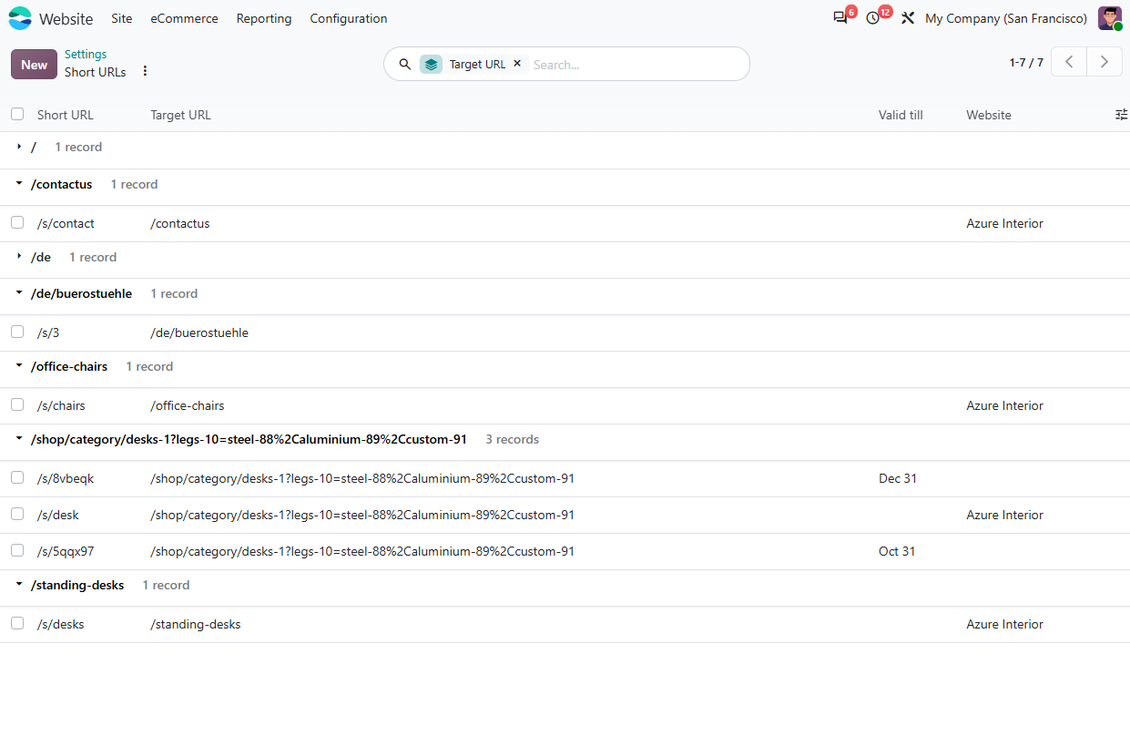Select the /s/chairs row checkbox
Image resolution: width=1130 pixels, height=736 pixels.
click(17, 404)
